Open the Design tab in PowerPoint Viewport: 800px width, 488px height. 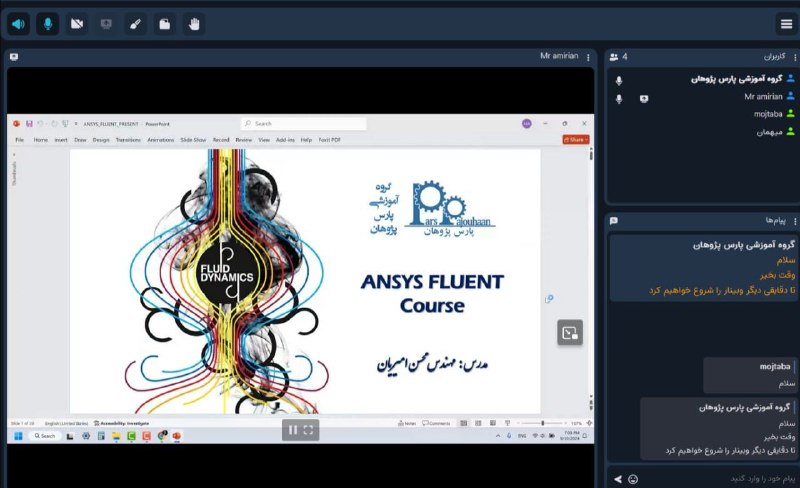(x=101, y=140)
